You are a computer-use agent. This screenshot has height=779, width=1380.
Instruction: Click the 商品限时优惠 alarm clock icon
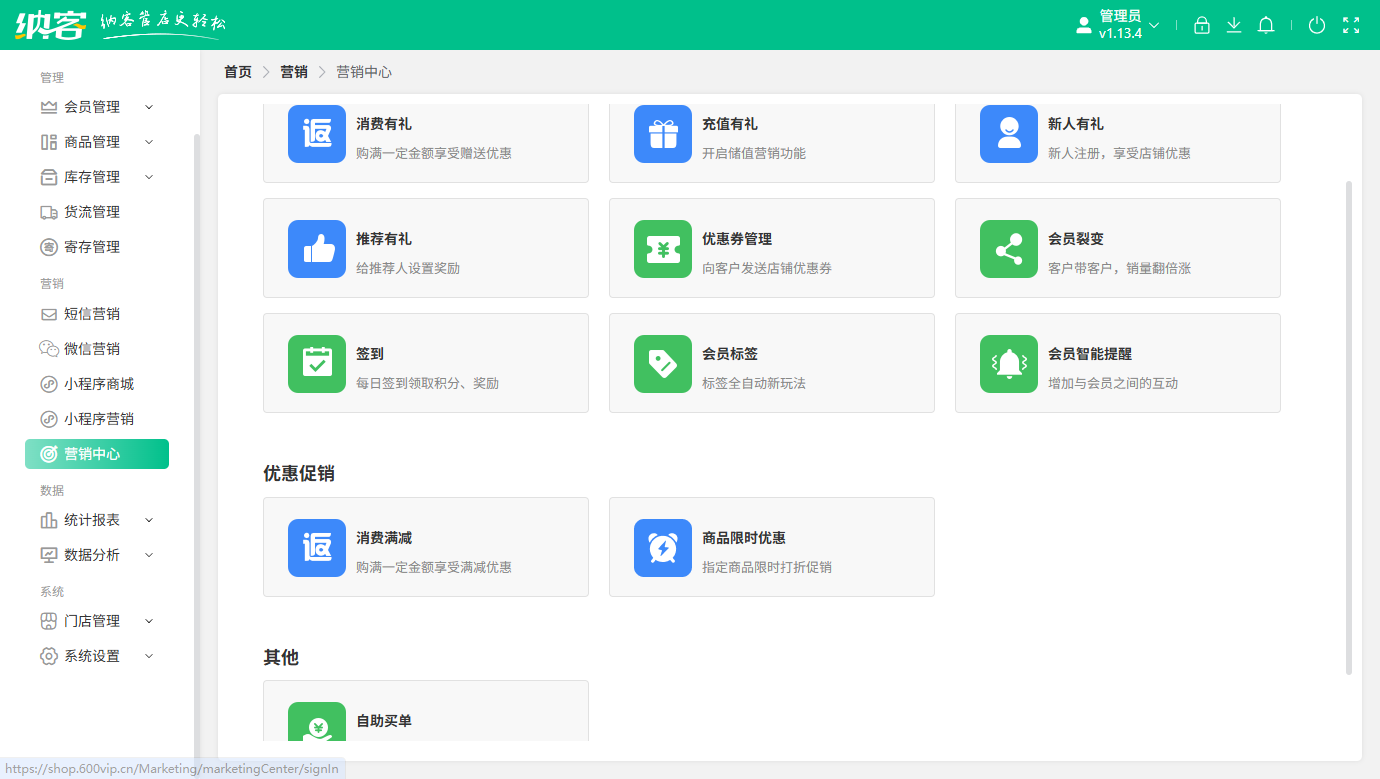(x=663, y=548)
